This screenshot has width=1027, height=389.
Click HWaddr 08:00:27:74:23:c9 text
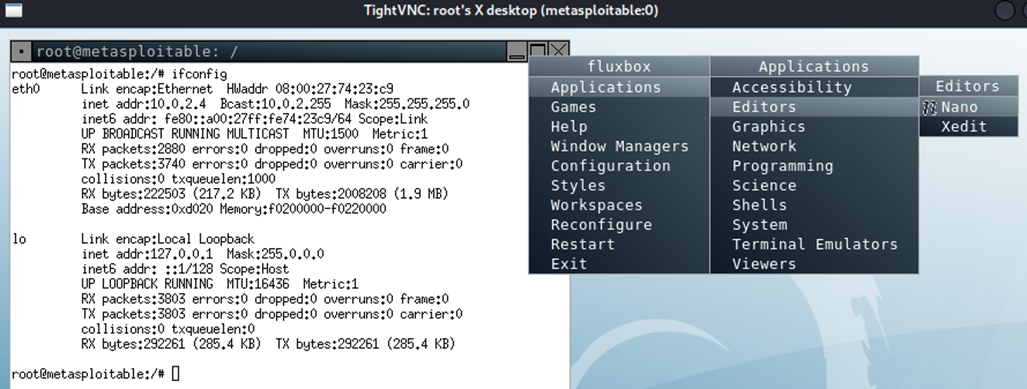[x=310, y=89]
